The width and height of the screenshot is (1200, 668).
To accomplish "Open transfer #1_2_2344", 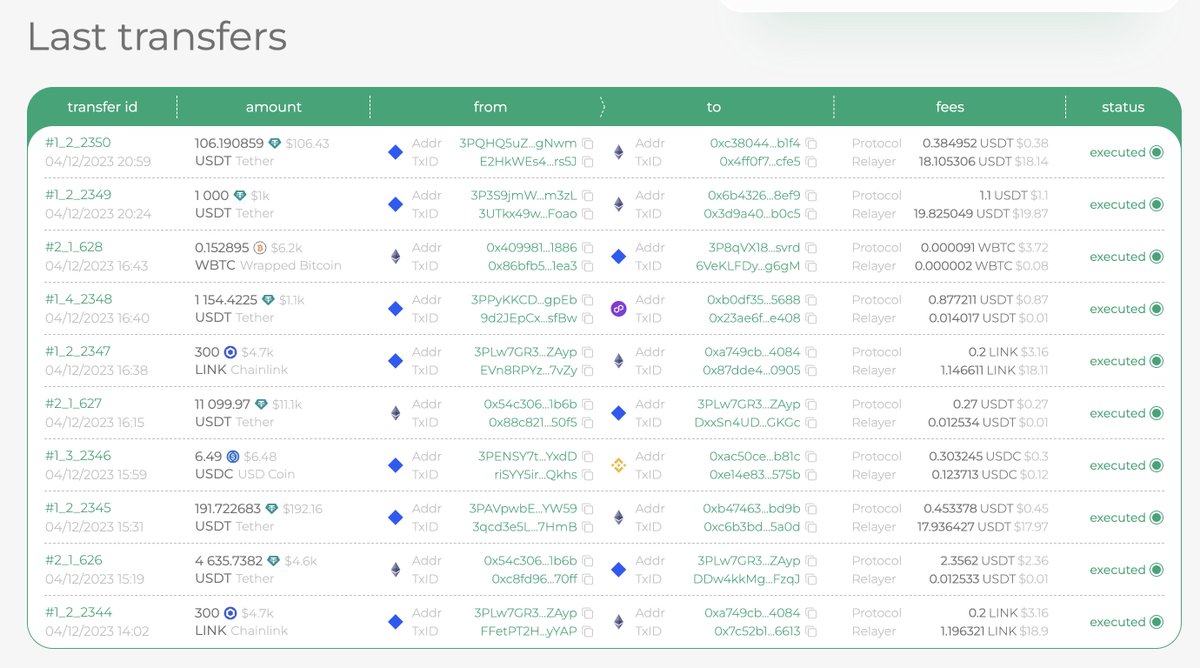I will 78,612.
